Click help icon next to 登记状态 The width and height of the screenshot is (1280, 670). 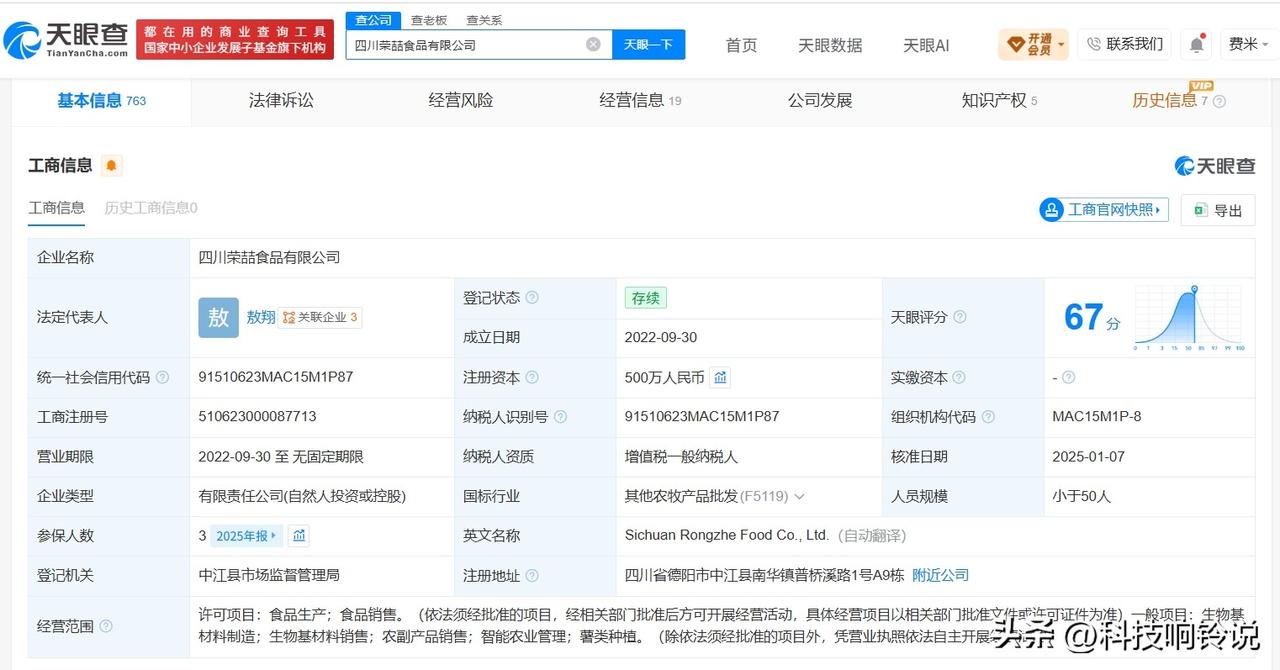(532, 297)
